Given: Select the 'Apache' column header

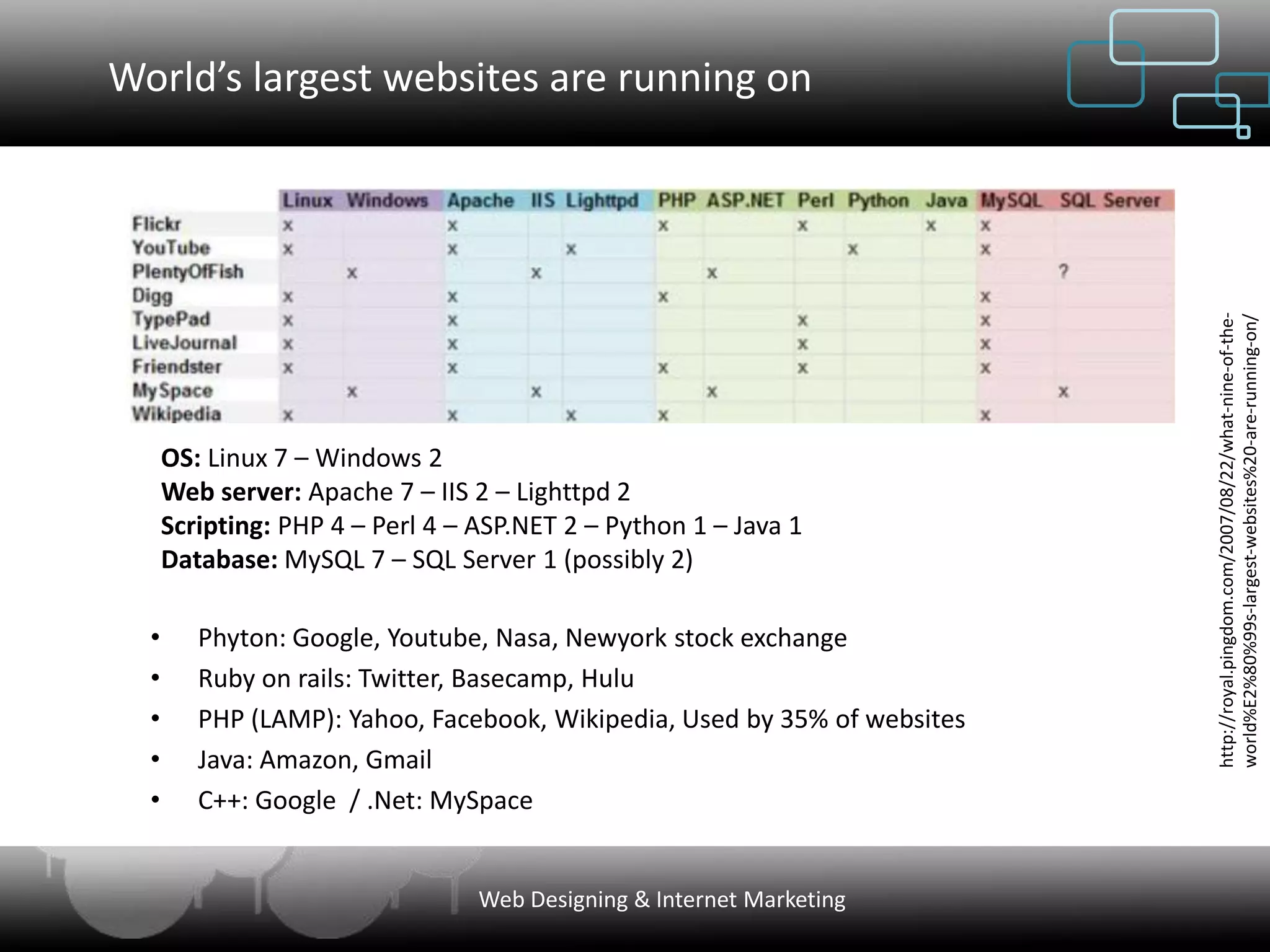Looking at the screenshot, I should (x=481, y=200).
